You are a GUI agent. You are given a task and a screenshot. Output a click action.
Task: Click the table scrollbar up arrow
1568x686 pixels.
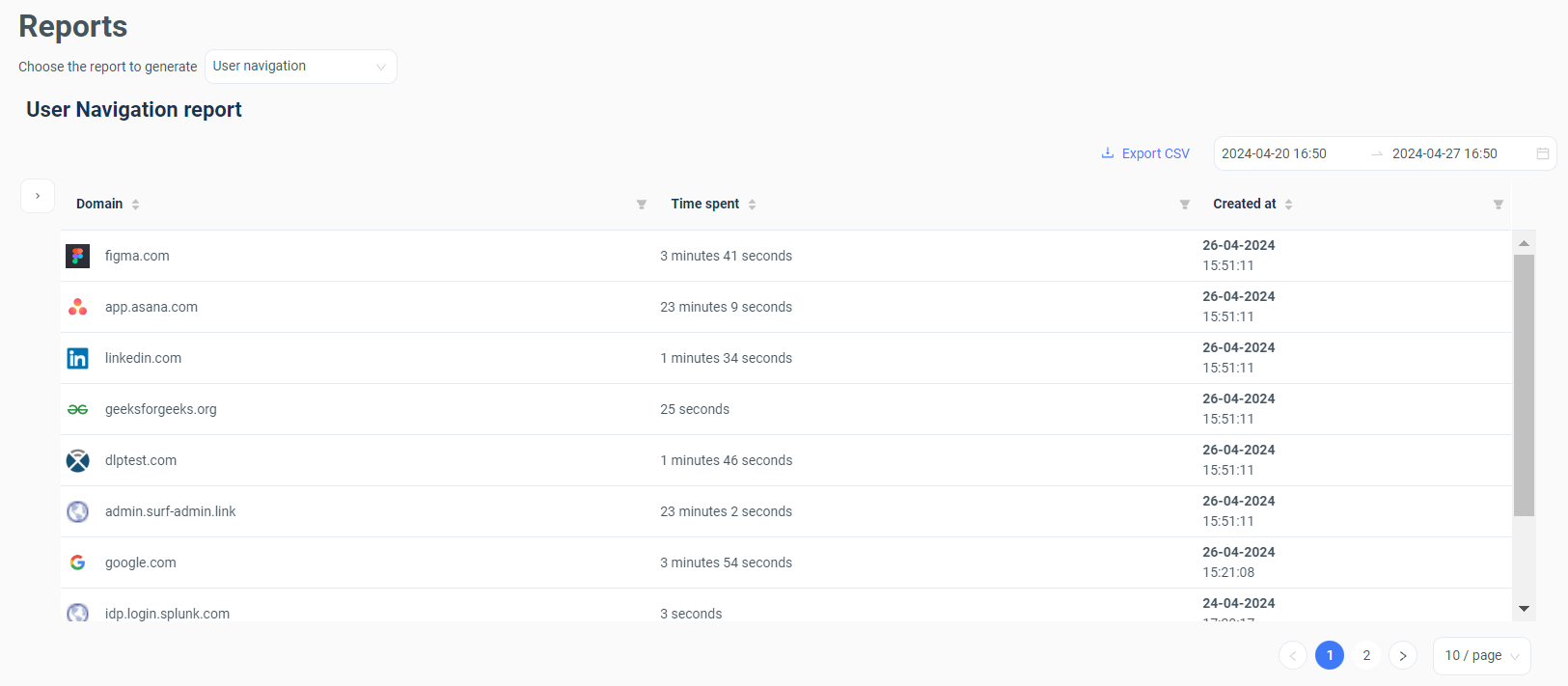(x=1525, y=243)
